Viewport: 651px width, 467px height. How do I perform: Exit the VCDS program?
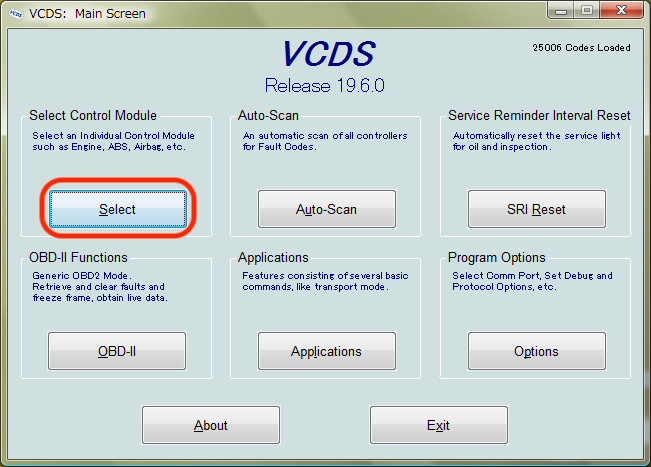439,425
